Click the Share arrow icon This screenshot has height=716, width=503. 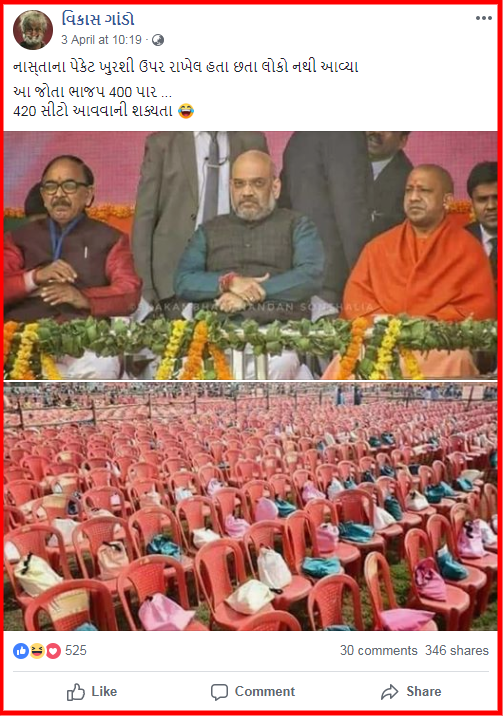tap(390, 692)
